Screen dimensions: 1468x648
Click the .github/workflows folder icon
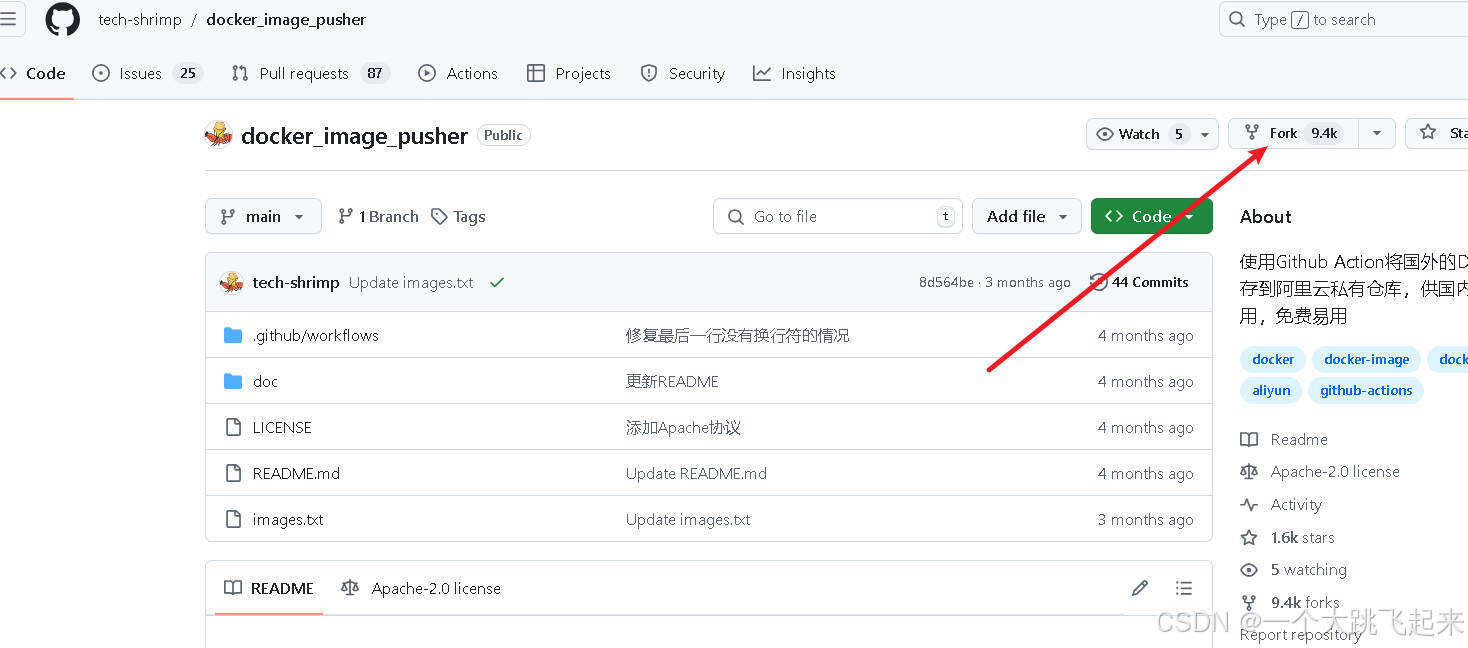(233, 336)
